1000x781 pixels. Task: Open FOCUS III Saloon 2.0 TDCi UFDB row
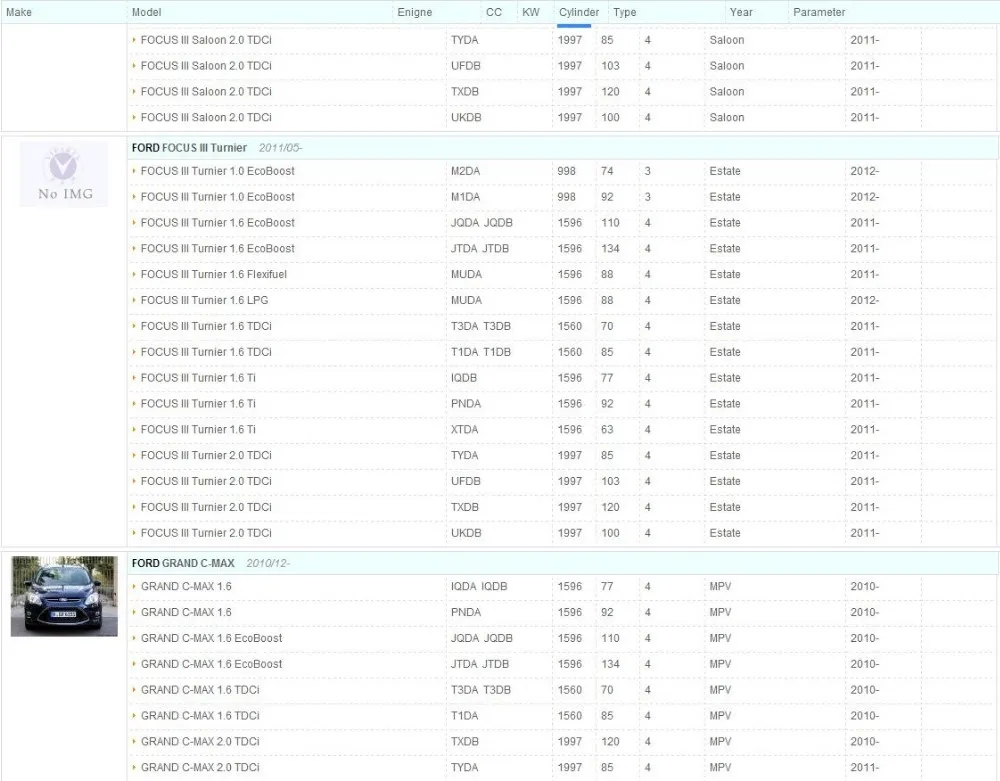point(562,66)
